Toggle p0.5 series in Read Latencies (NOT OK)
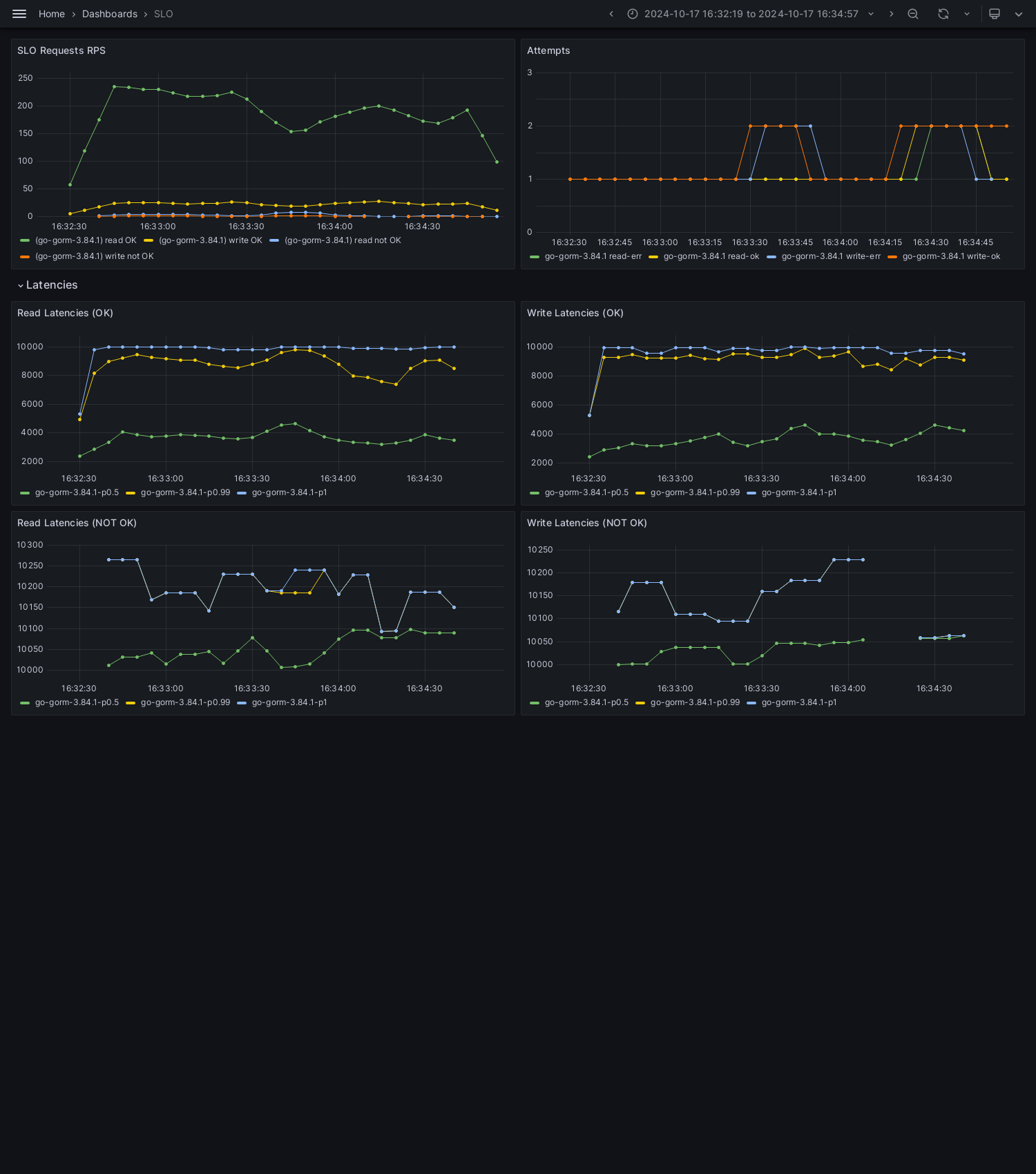The width and height of the screenshot is (1036, 1174). coord(77,702)
